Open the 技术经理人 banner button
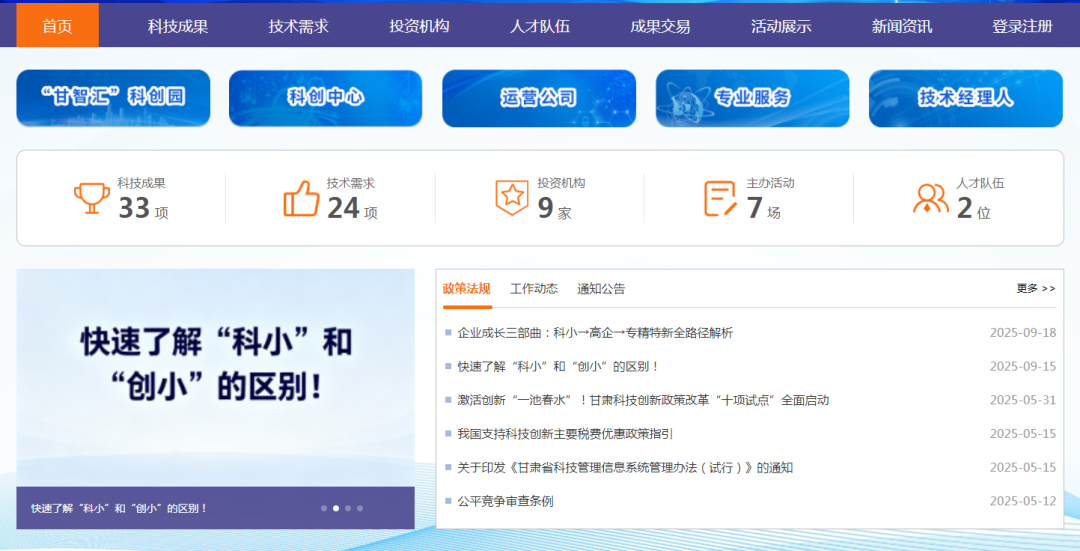The width and height of the screenshot is (1080, 551). pos(965,98)
